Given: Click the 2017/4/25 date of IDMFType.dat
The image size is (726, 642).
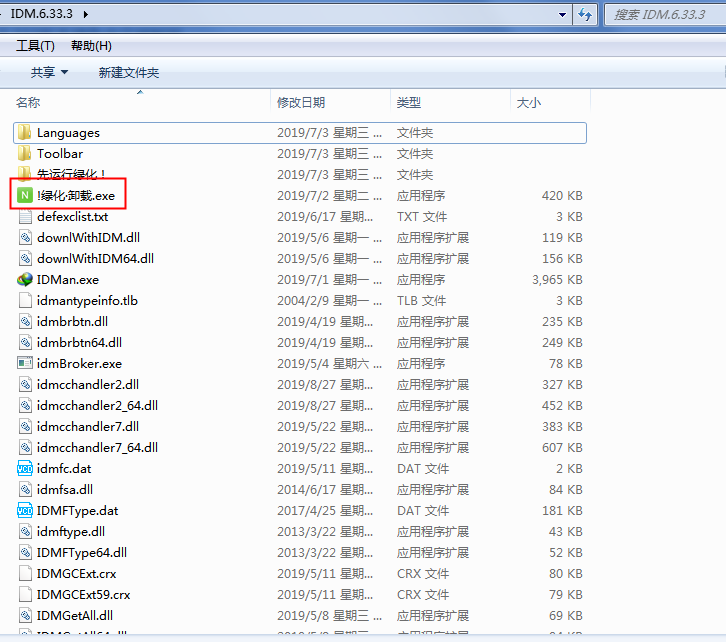Looking at the screenshot, I should click(x=325, y=511).
